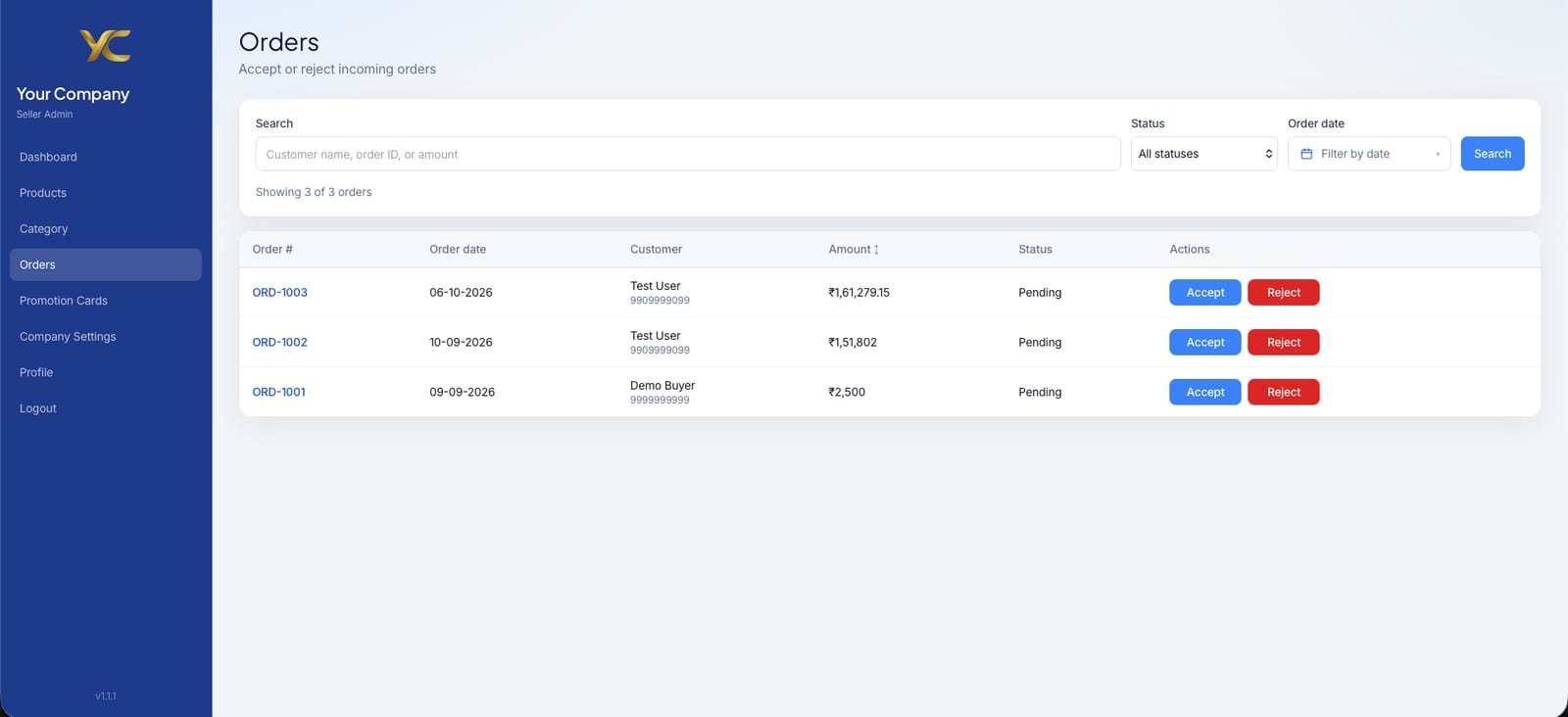The image size is (1568, 717).
Task: Click Pending status of ORD-1001
Action: pyautogui.click(x=1040, y=392)
